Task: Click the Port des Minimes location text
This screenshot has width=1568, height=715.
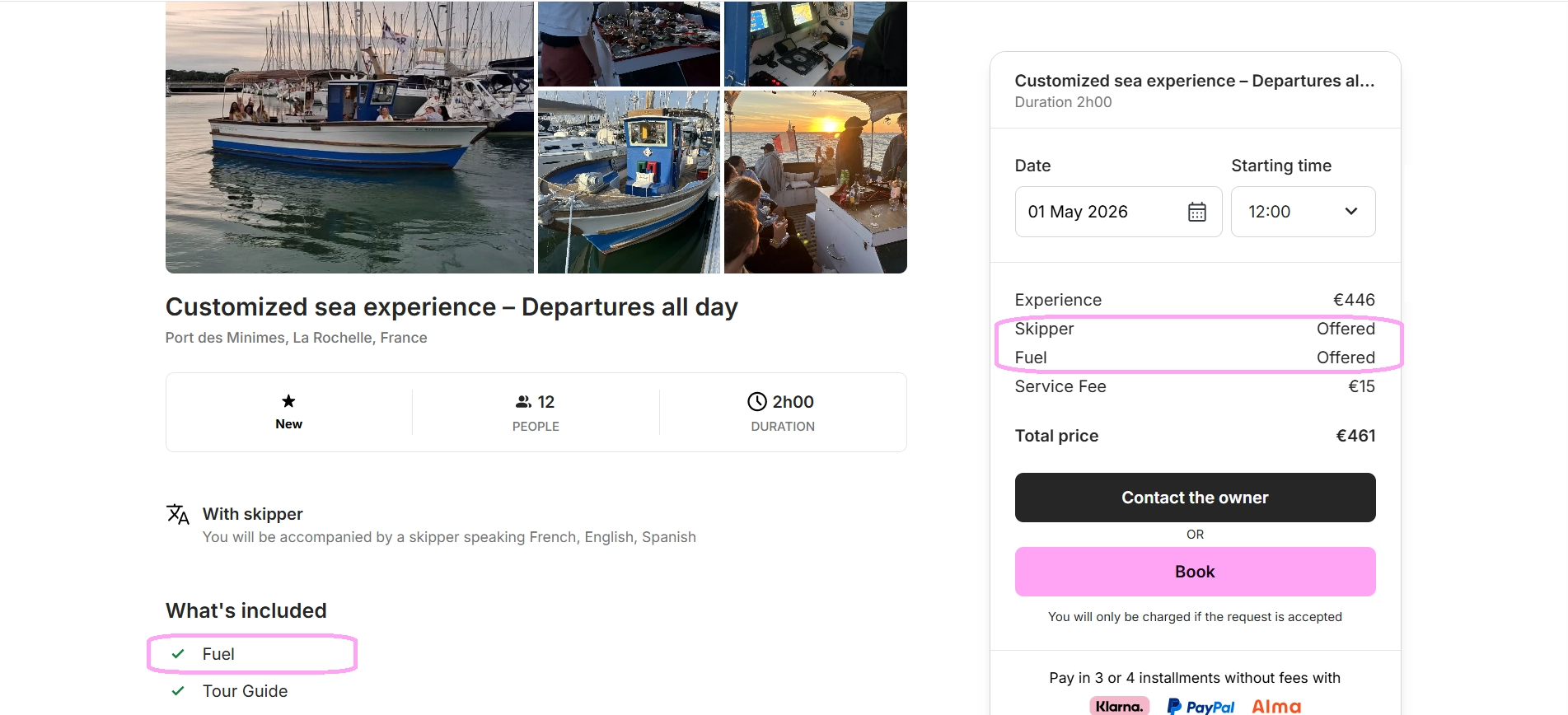Action: (x=296, y=338)
